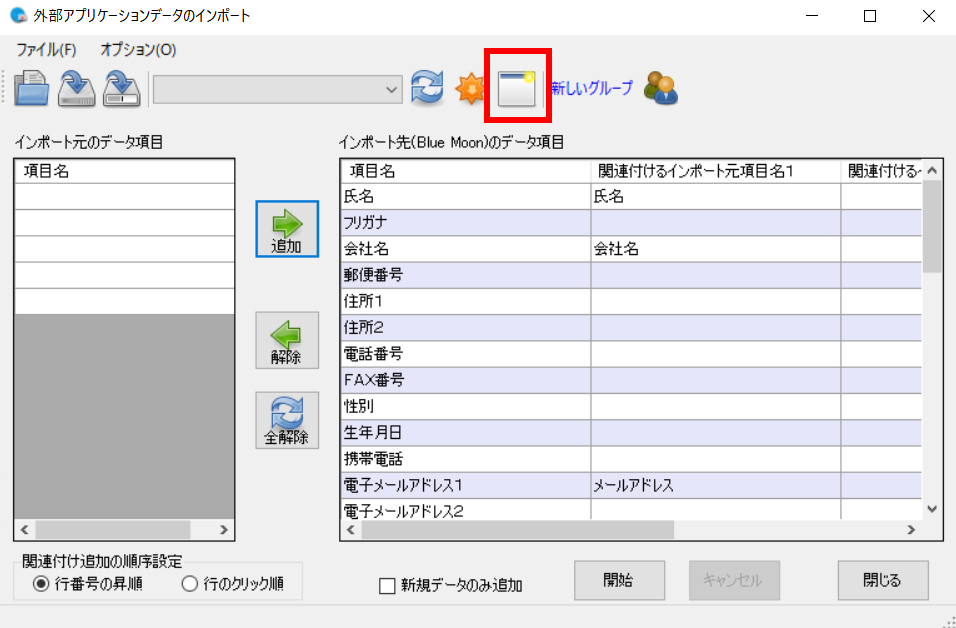The height and width of the screenshot is (628, 956).
Task: Open the ファイル(F) menu
Action: (46, 49)
